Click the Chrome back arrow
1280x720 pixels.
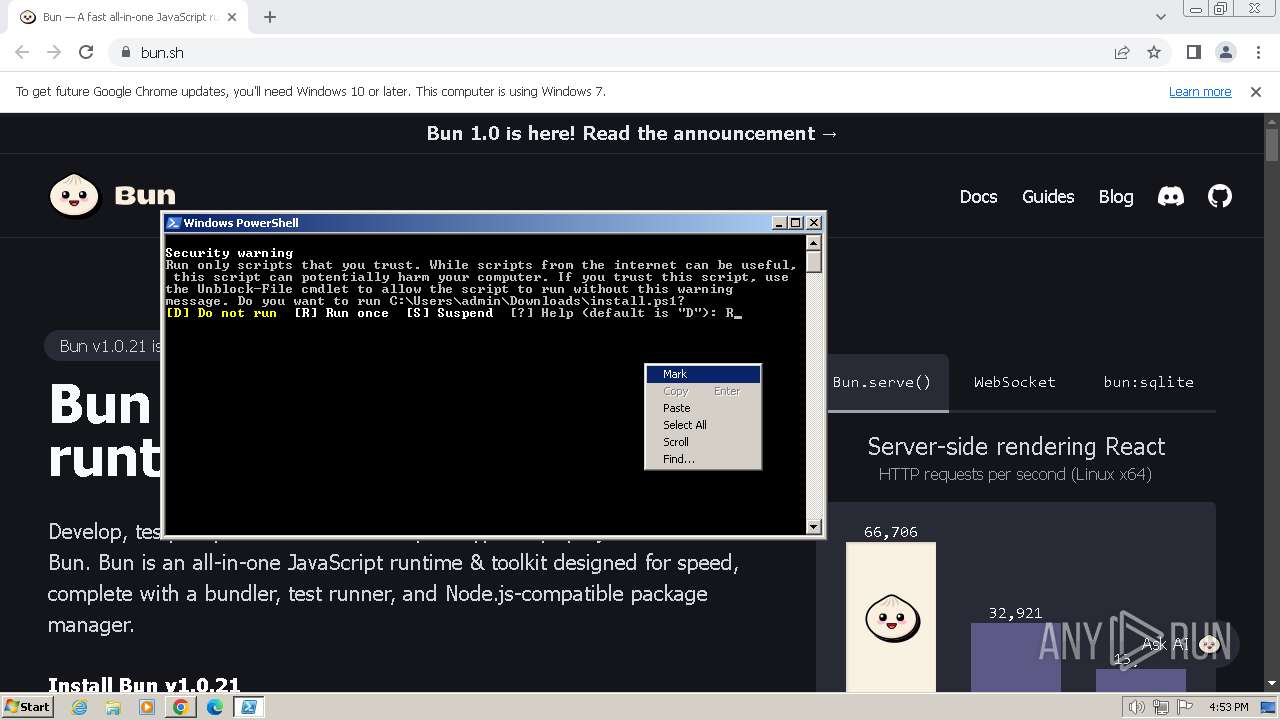click(x=22, y=52)
